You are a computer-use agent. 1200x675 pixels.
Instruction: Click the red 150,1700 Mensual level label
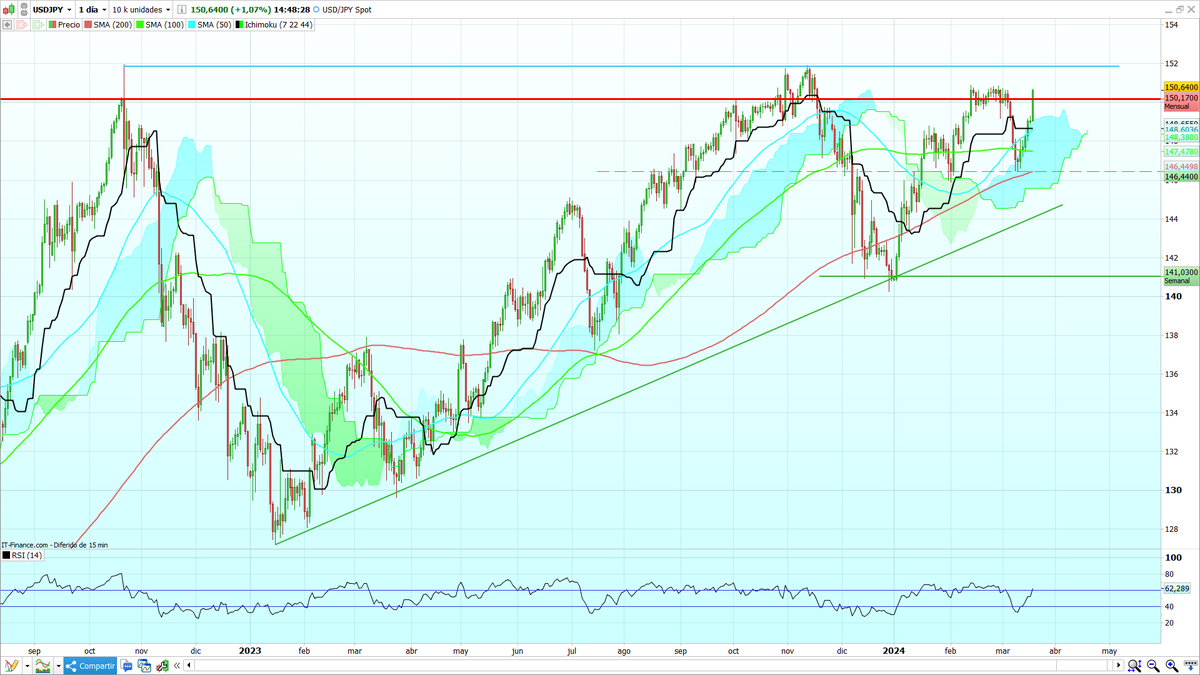(1181, 102)
